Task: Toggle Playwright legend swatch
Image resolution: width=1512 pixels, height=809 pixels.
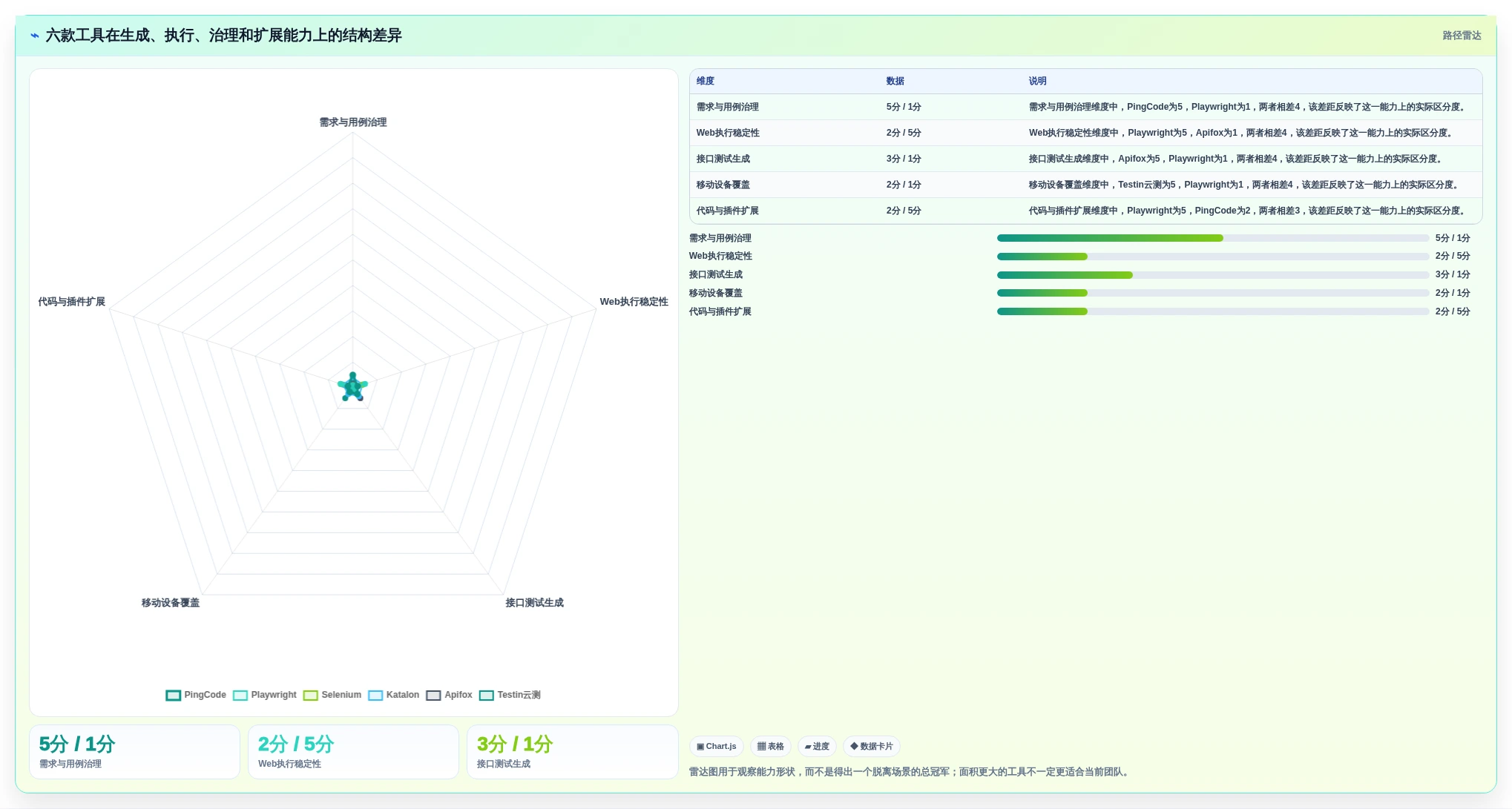Action: click(240, 696)
